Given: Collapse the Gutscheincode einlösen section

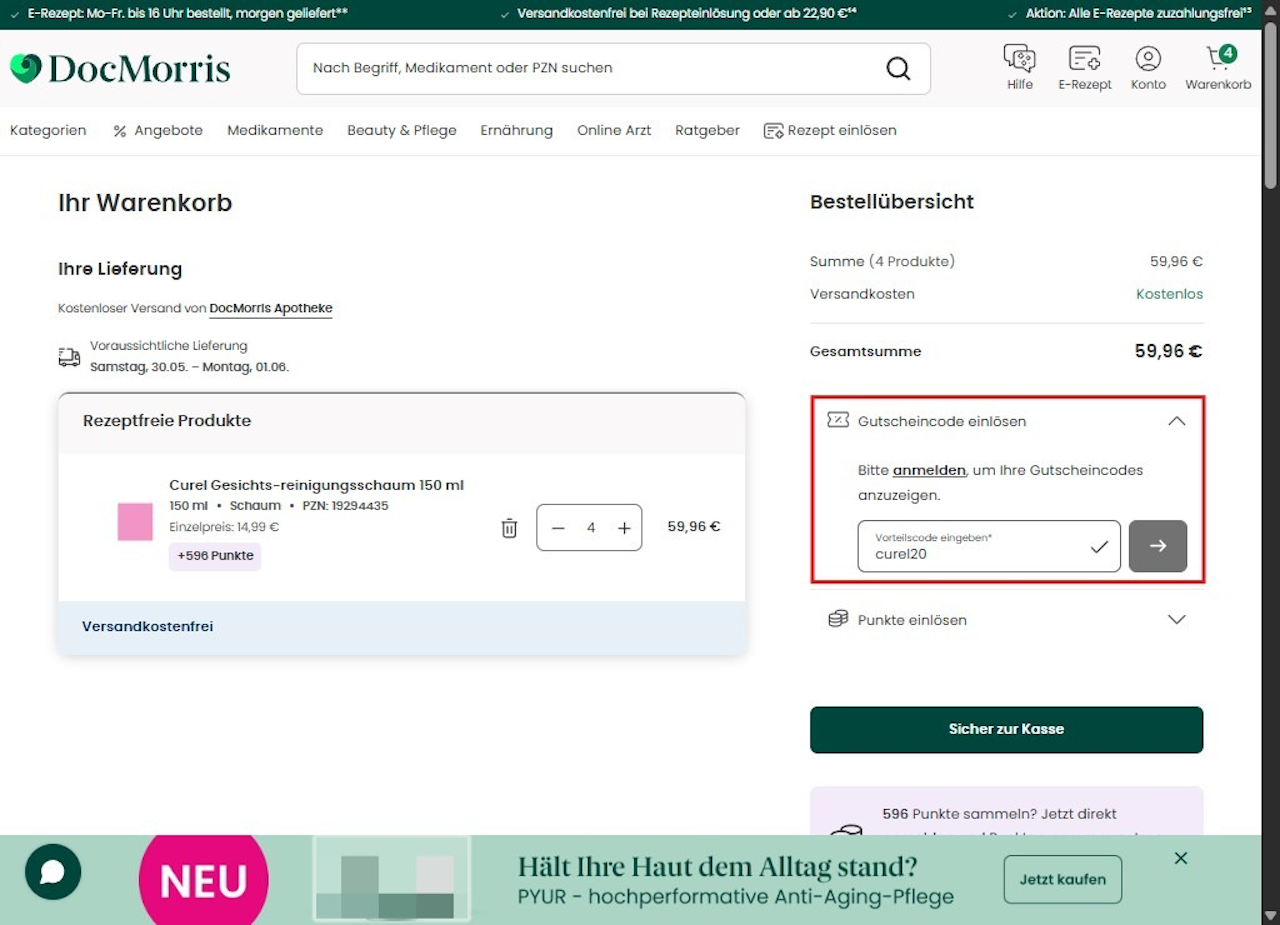Looking at the screenshot, I should [1177, 421].
